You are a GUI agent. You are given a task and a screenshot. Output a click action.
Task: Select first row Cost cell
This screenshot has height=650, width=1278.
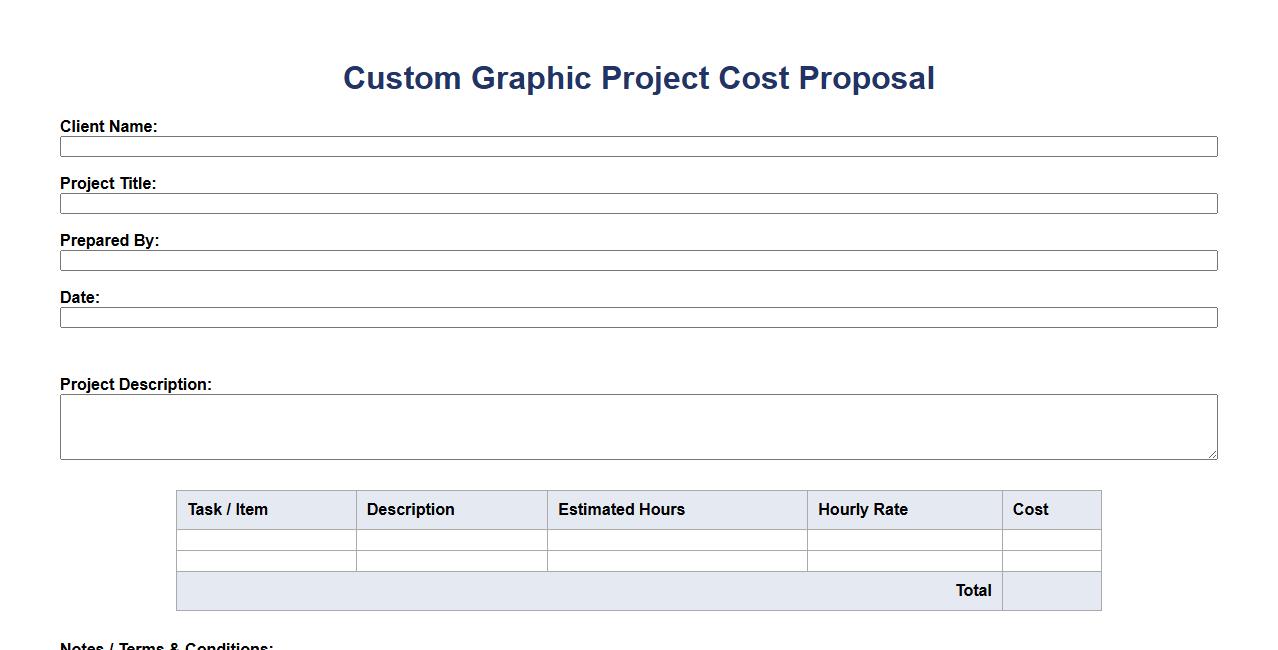pyautogui.click(x=1052, y=540)
